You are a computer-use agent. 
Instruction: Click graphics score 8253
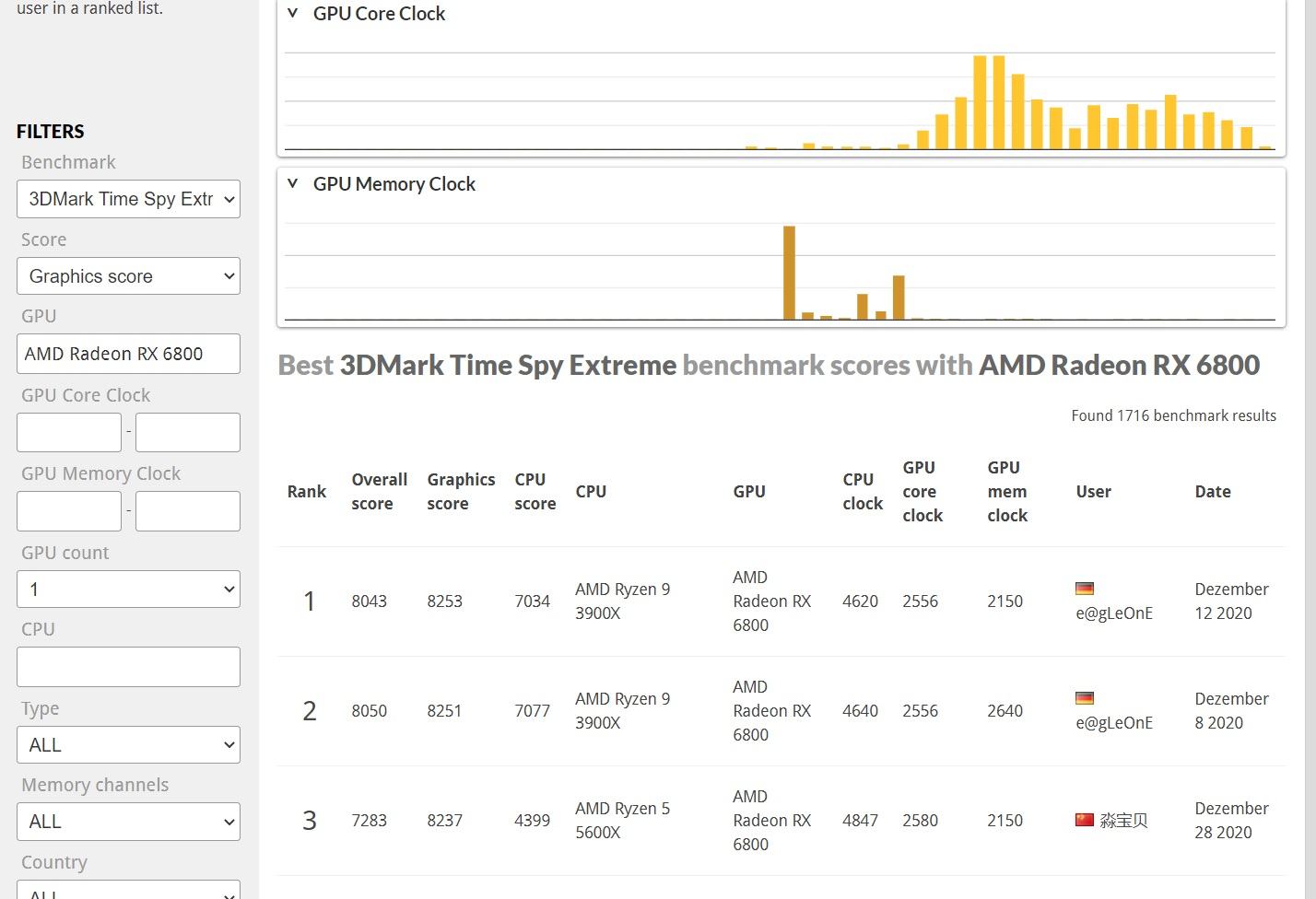[x=444, y=601]
